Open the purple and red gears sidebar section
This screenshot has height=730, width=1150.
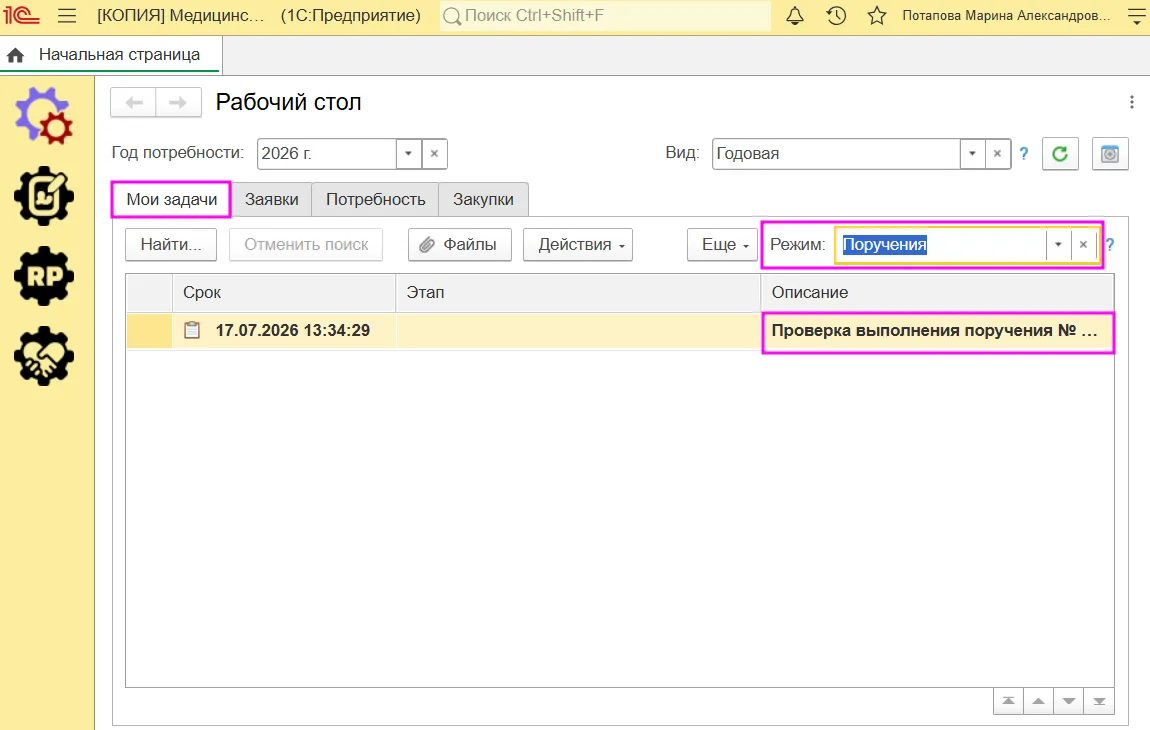pos(44,115)
